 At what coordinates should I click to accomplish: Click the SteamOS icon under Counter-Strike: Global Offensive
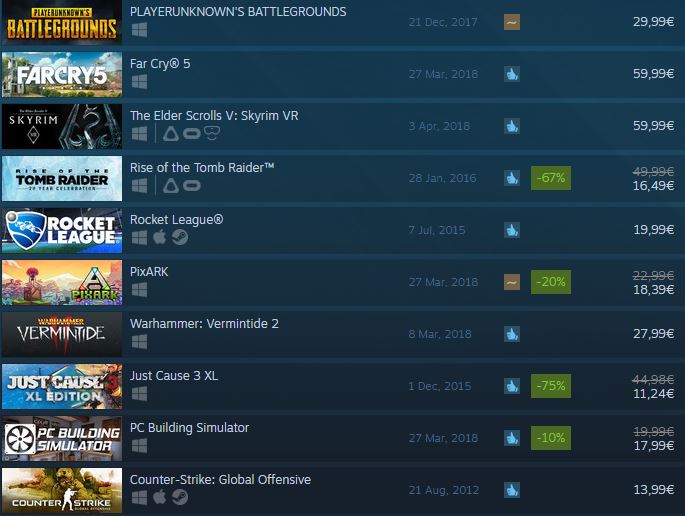(180, 497)
